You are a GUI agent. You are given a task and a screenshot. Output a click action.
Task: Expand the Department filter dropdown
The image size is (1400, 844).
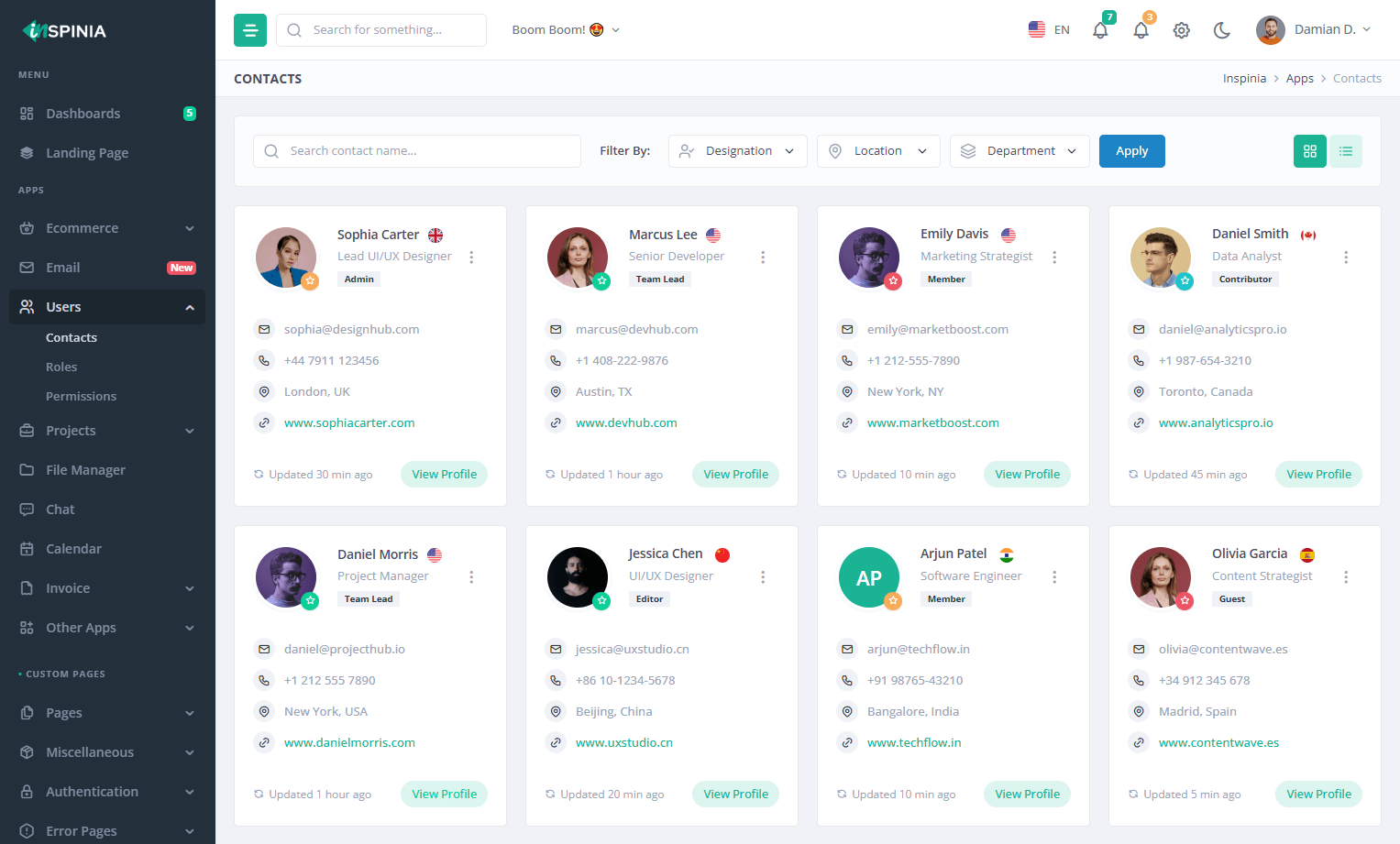click(x=1019, y=151)
